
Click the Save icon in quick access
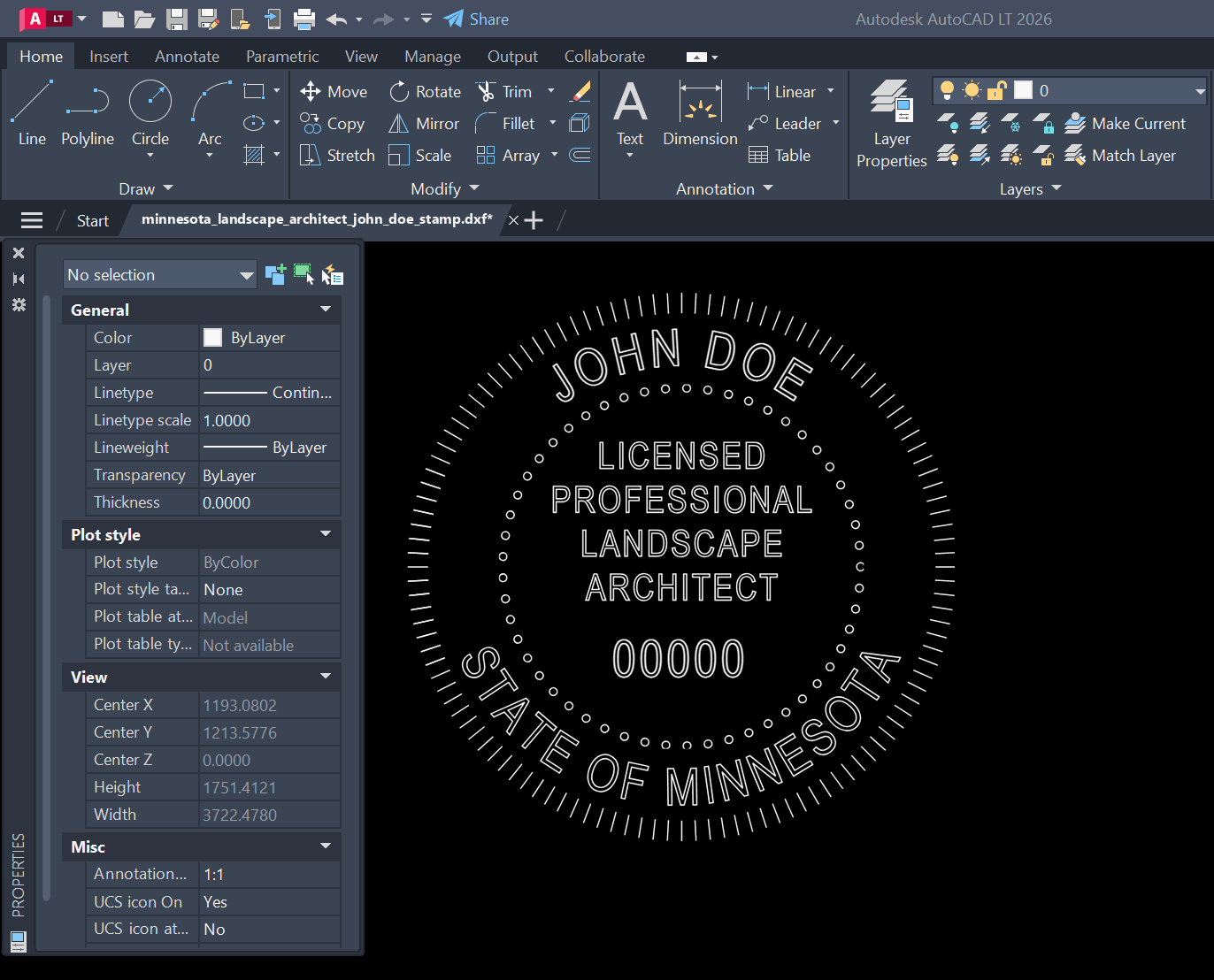[177, 19]
